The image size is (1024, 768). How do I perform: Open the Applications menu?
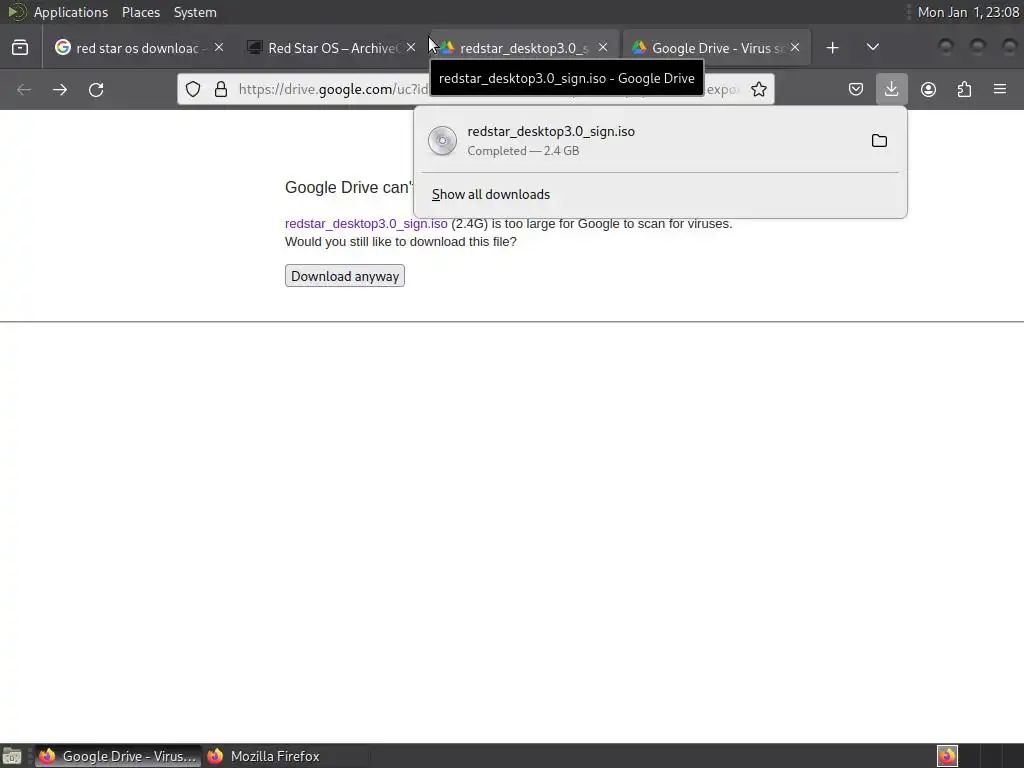pos(71,12)
